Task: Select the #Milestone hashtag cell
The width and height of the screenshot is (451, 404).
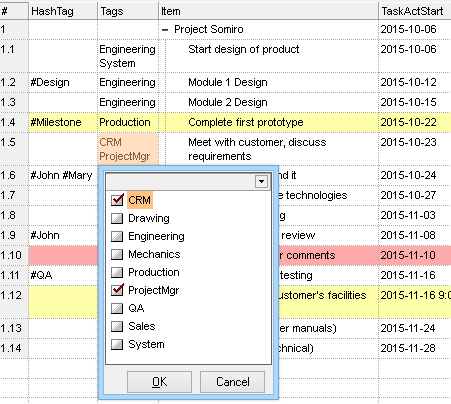Action: 63,122
